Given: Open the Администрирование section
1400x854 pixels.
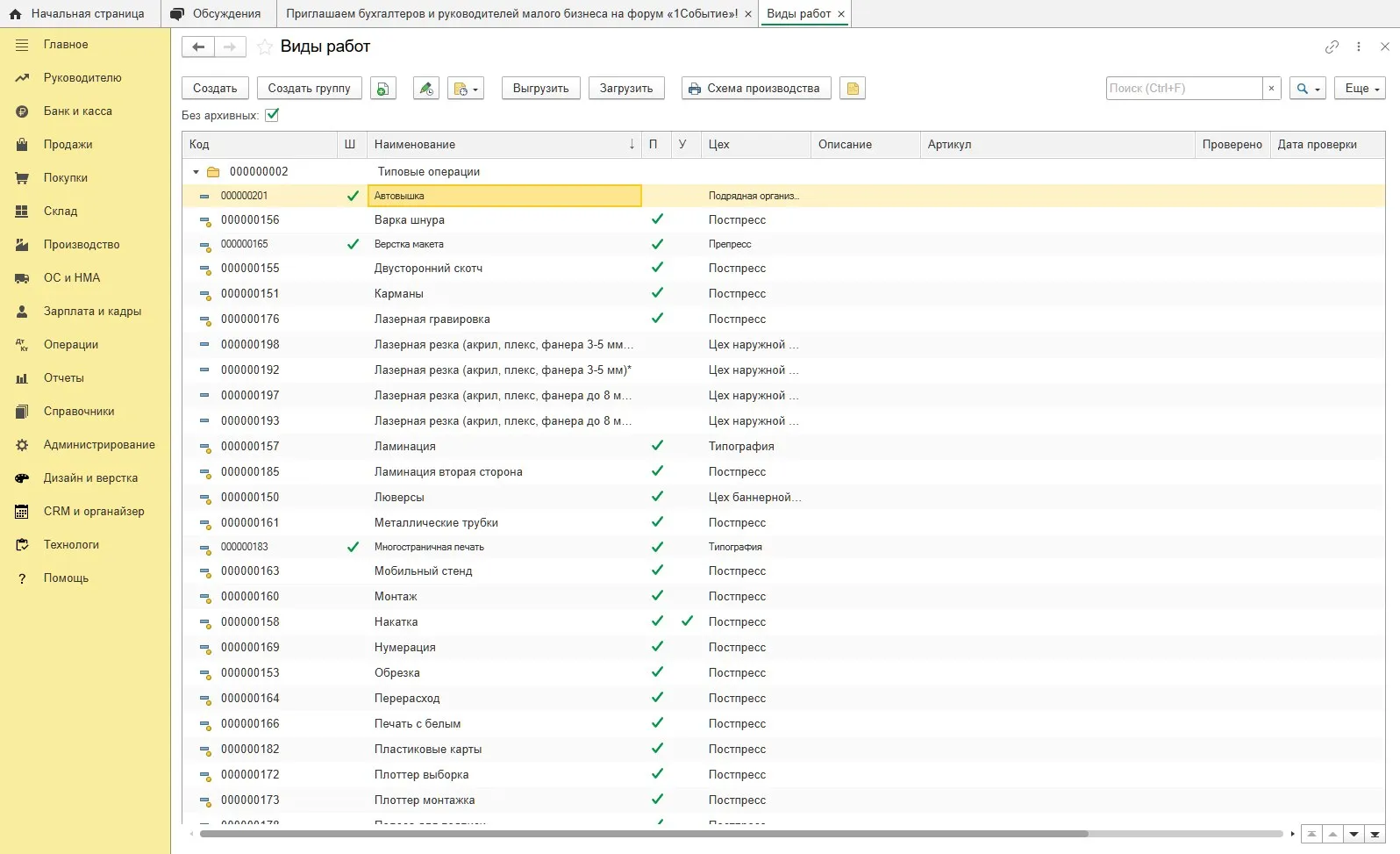Looking at the screenshot, I should [x=99, y=445].
